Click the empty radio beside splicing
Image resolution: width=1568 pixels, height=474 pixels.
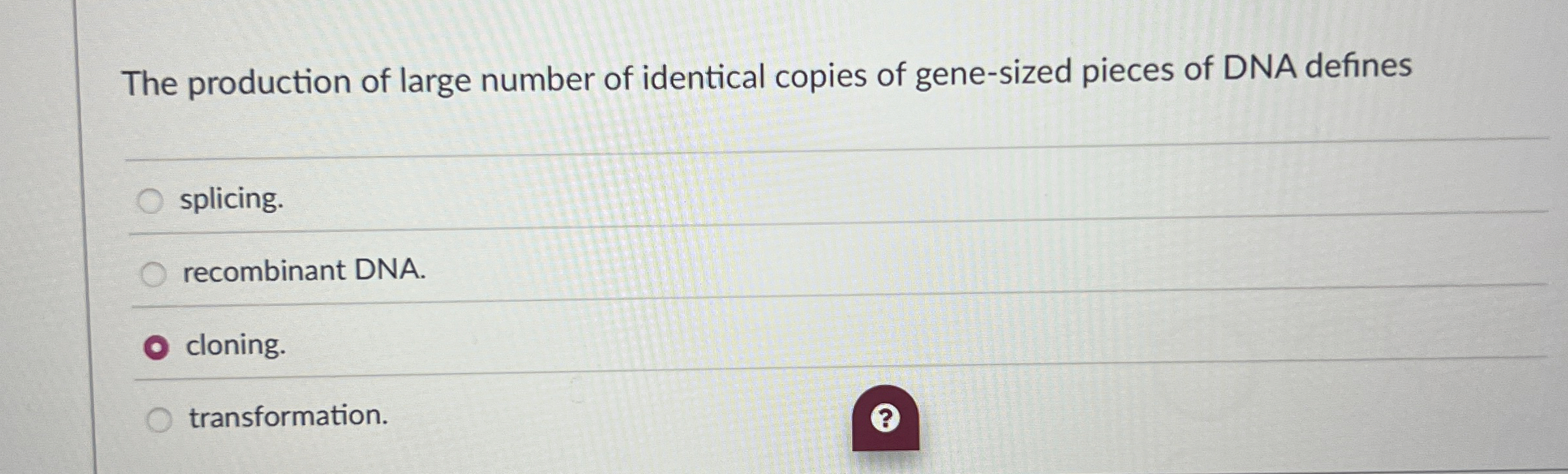pos(152,199)
